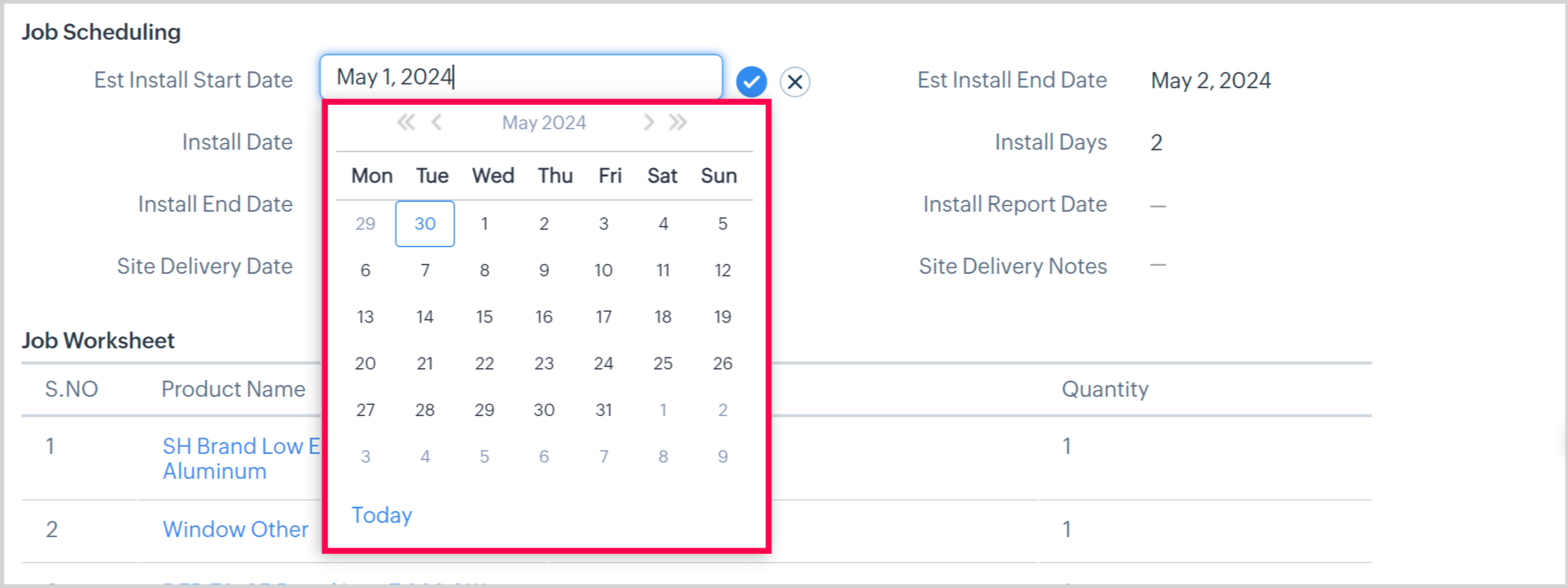Go to previous month in calendar
This screenshot has width=1568, height=588.
tap(437, 122)
